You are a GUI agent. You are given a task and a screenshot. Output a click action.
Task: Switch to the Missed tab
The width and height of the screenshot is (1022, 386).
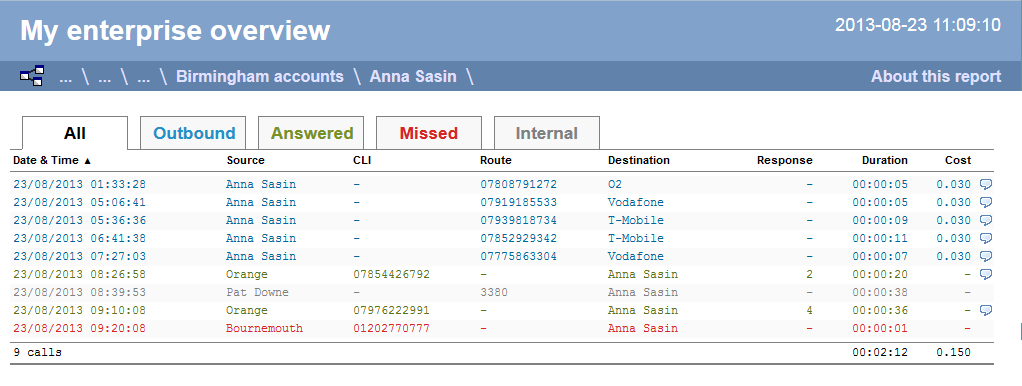[429, 133]
